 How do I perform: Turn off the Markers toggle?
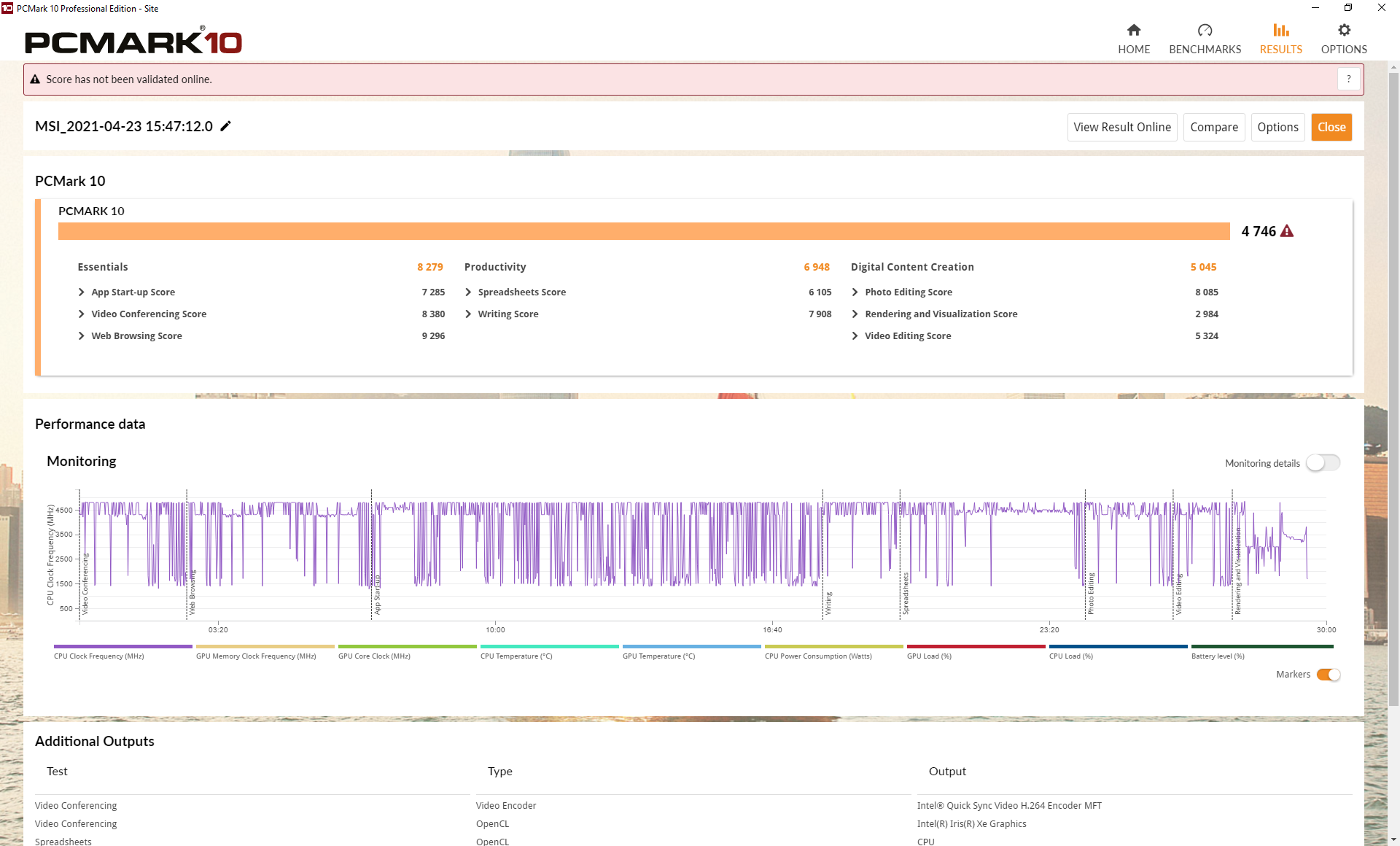(1329, 675)
